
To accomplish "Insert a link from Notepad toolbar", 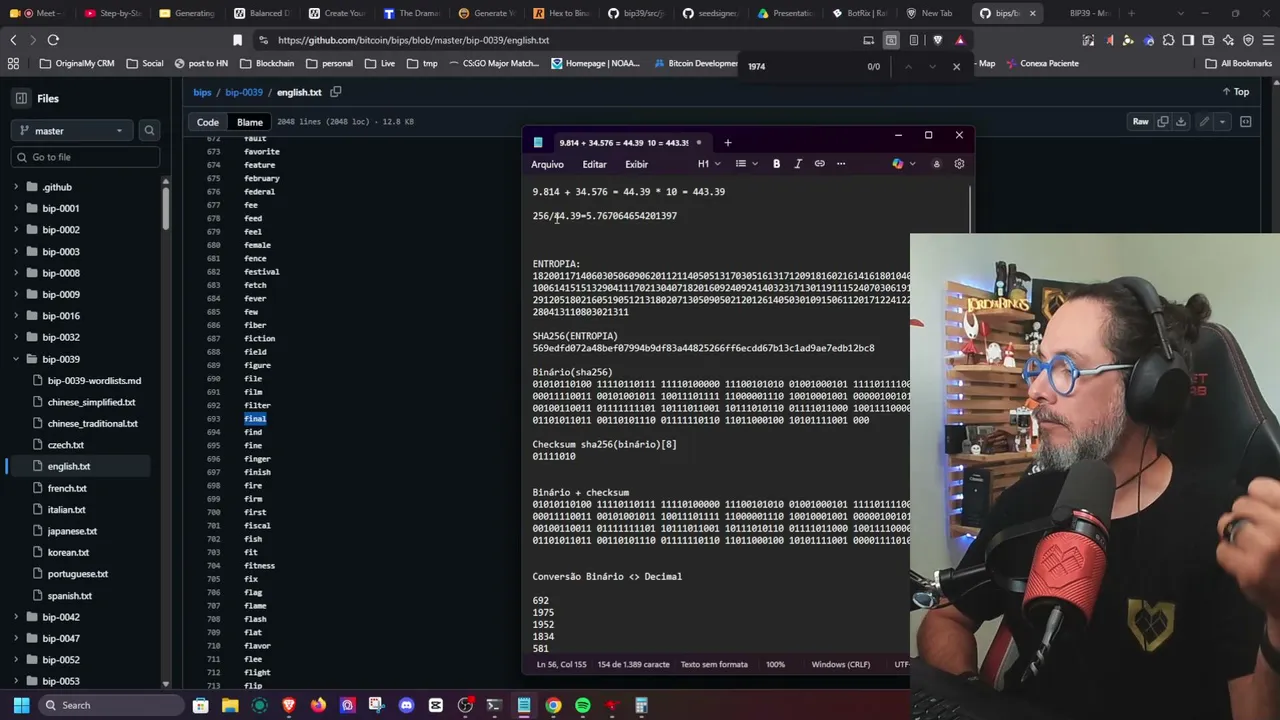I will pos(820,164).
